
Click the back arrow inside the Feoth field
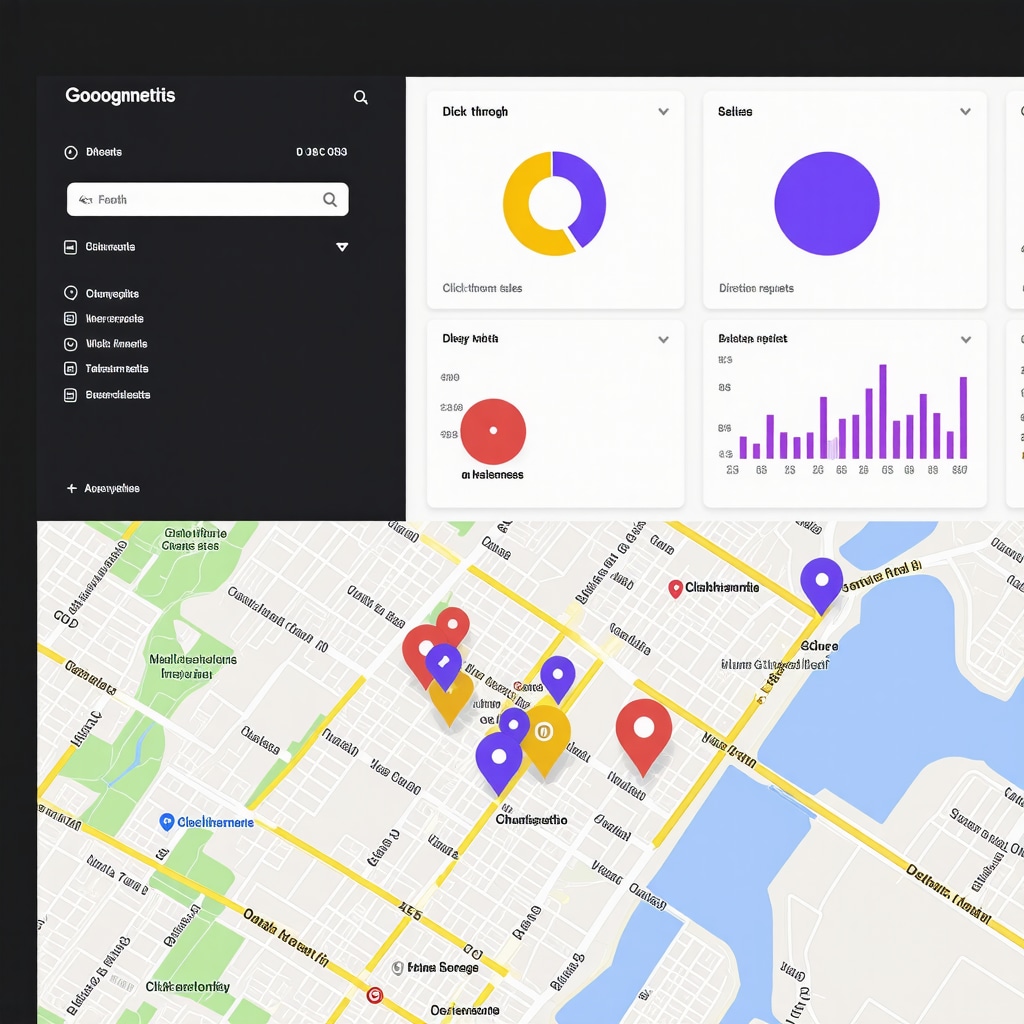click(x=86, y=200)
